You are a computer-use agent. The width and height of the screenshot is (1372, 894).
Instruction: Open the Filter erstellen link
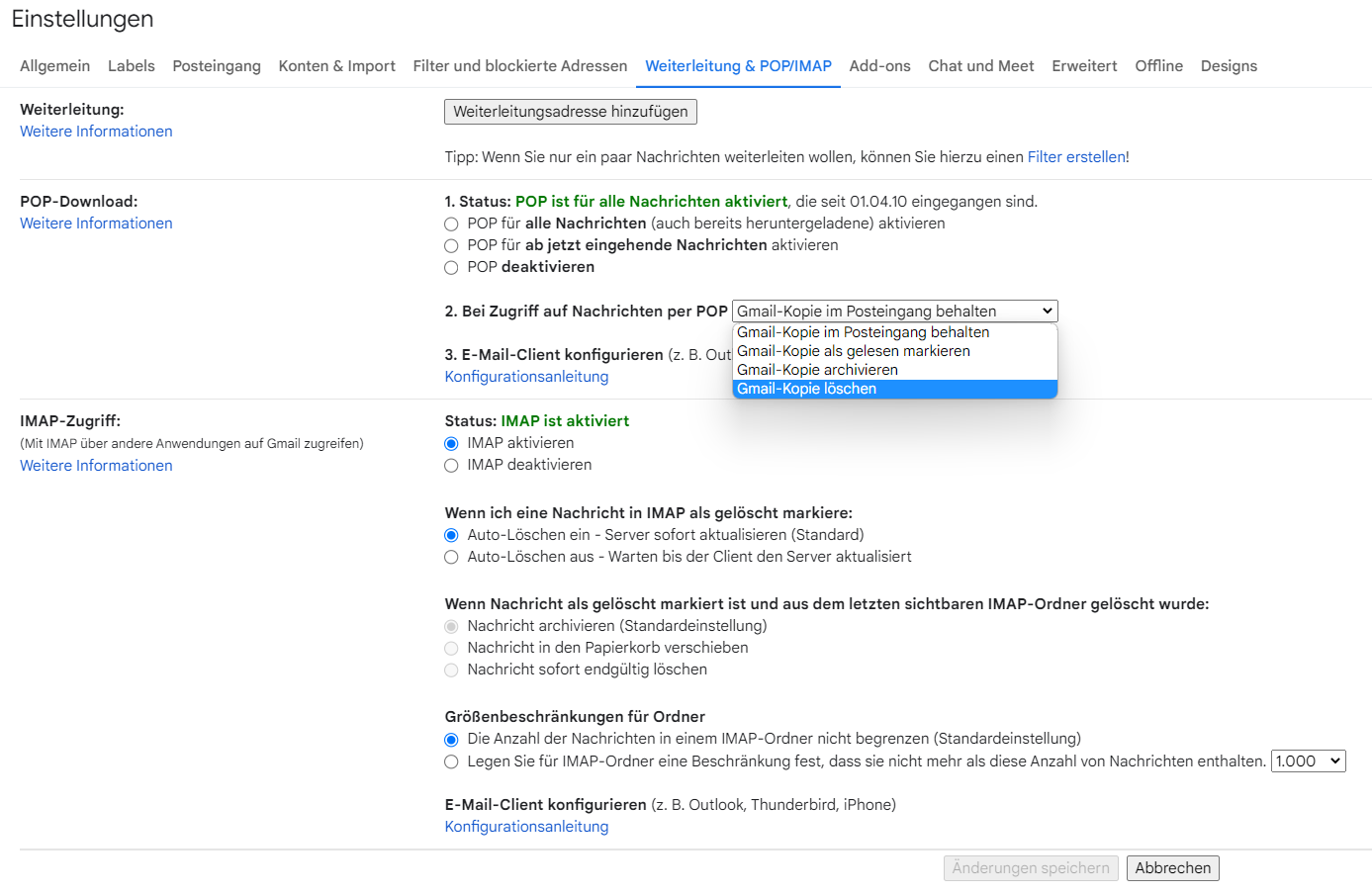tap(1076, 157)
